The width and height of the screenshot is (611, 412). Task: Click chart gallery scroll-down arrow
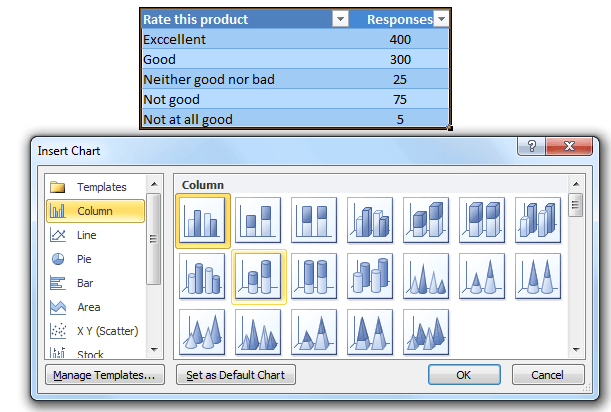pyautogui.click(x=576, y=350)
